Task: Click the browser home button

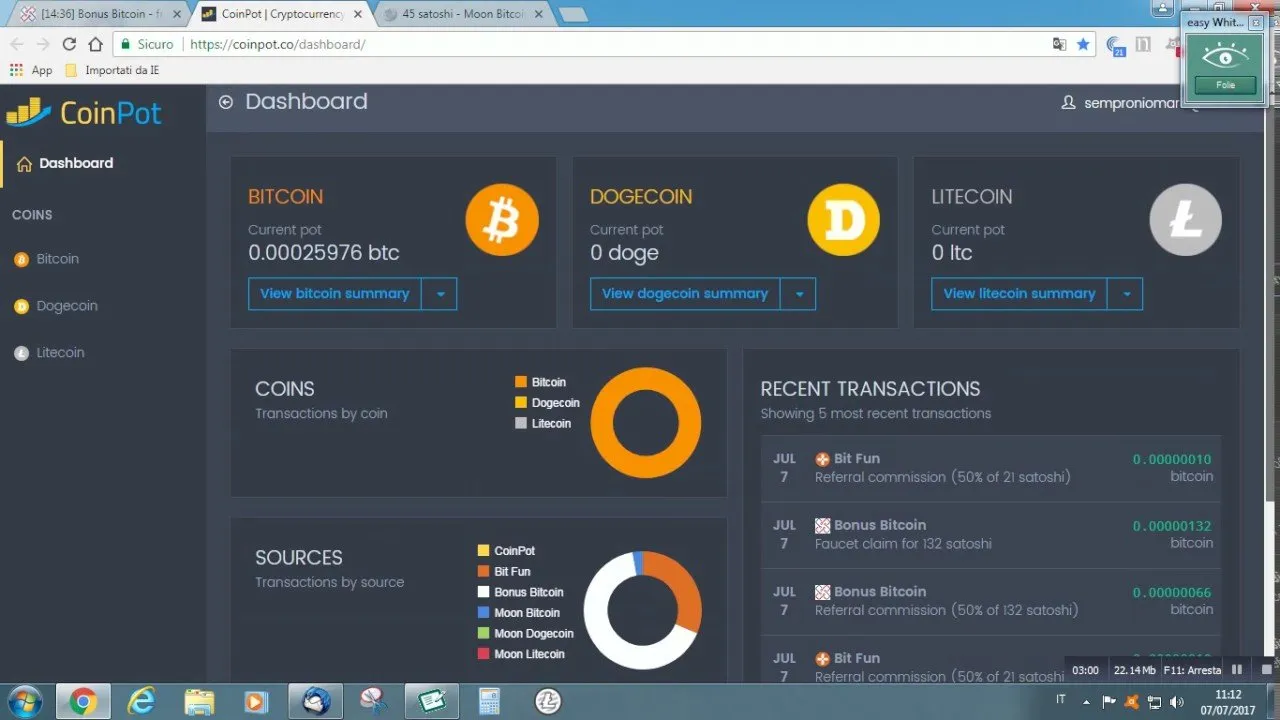Action: click(x=95, y=44)
